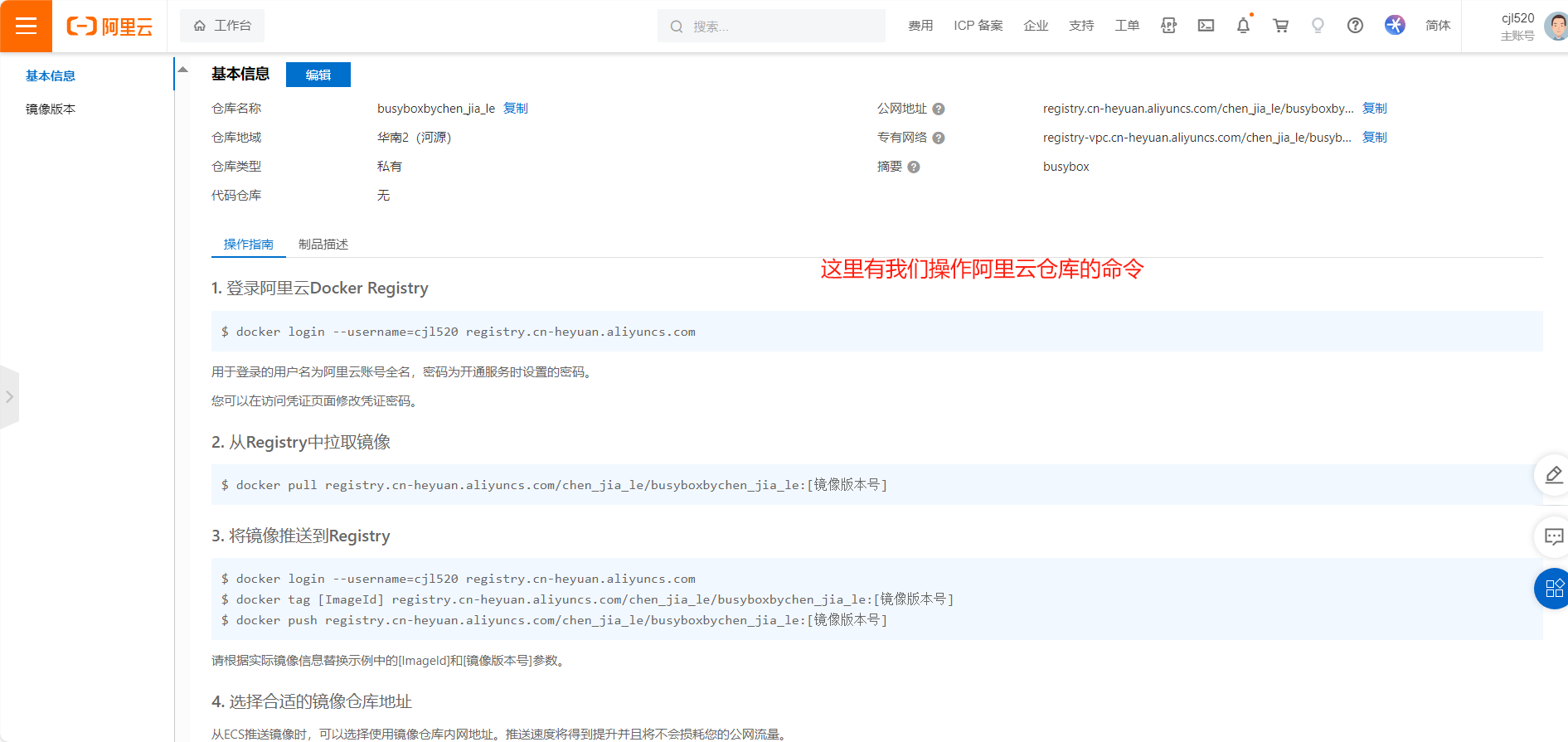The image size is (1568, 742).
Task: Show help for 专有网络
Action: click(939, 138)
